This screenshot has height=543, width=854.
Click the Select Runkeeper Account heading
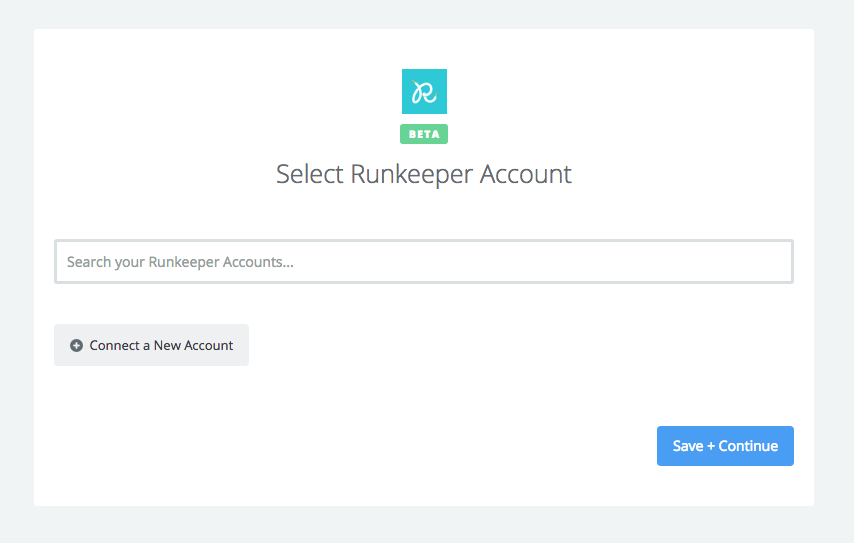(x=424, y=174)
